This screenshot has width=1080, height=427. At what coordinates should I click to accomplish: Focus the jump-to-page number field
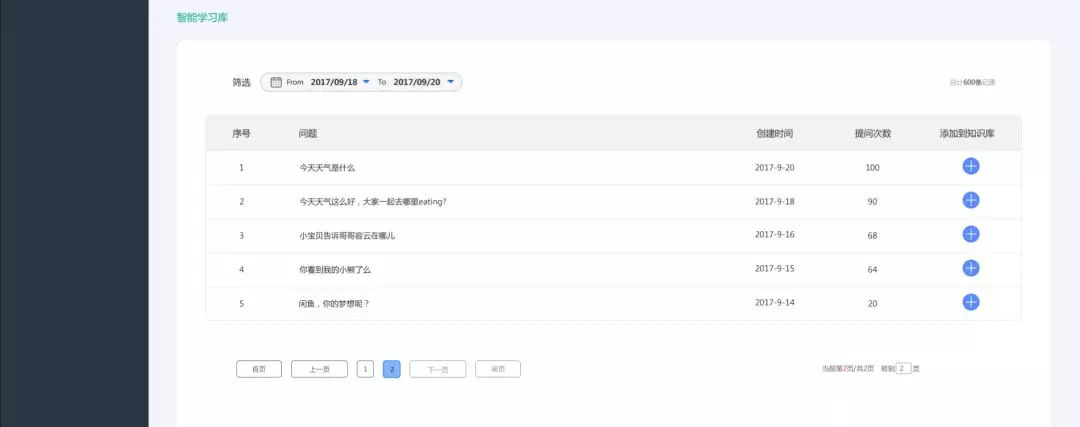pyautogui.click(x=903, y=368)
